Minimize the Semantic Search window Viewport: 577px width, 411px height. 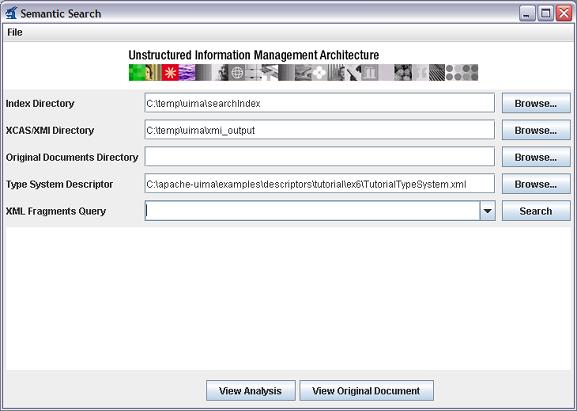pos(527,14)
